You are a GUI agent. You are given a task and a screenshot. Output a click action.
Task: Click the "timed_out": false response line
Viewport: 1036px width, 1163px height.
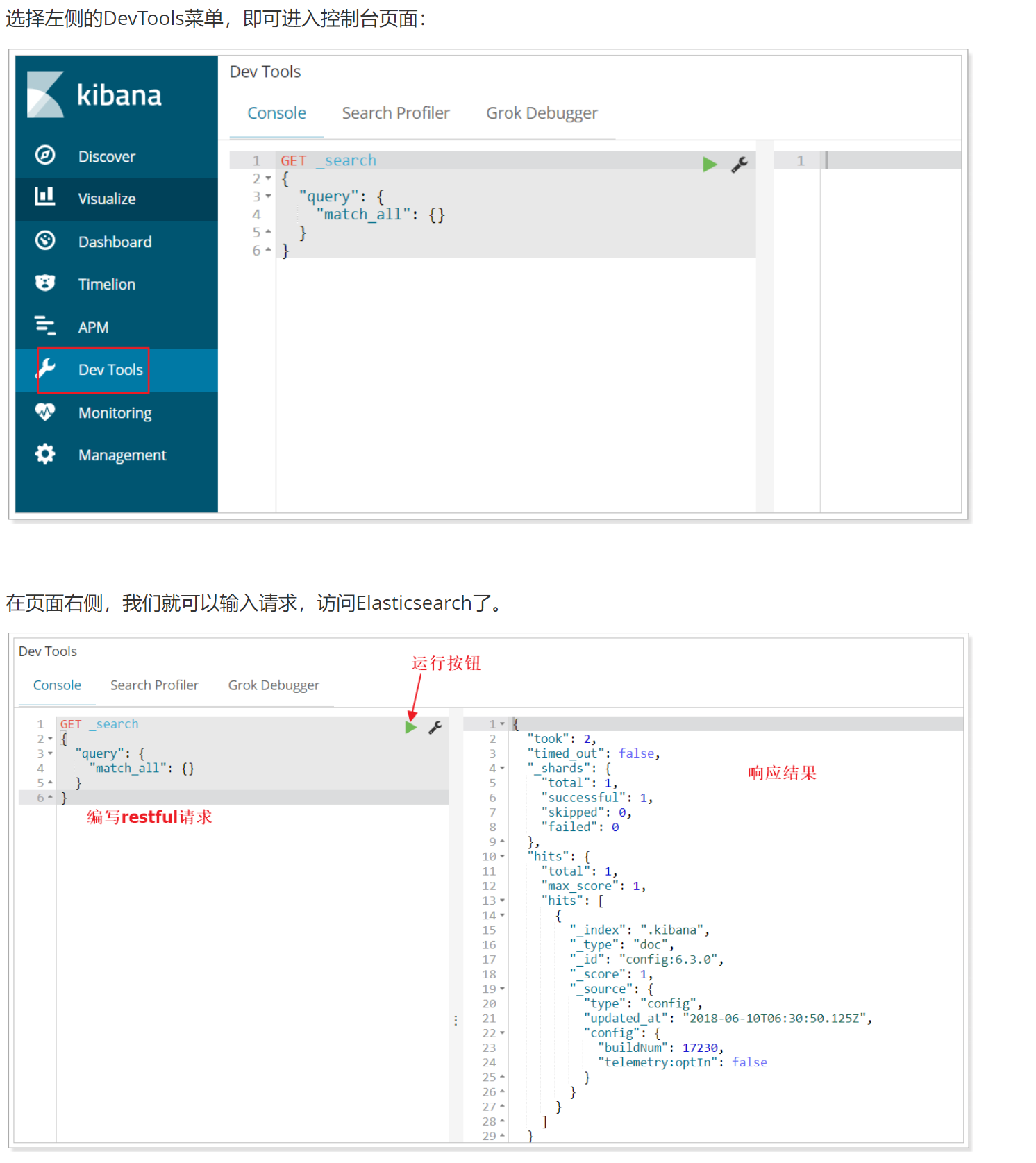pyautogui.click(x=593, y=753)
